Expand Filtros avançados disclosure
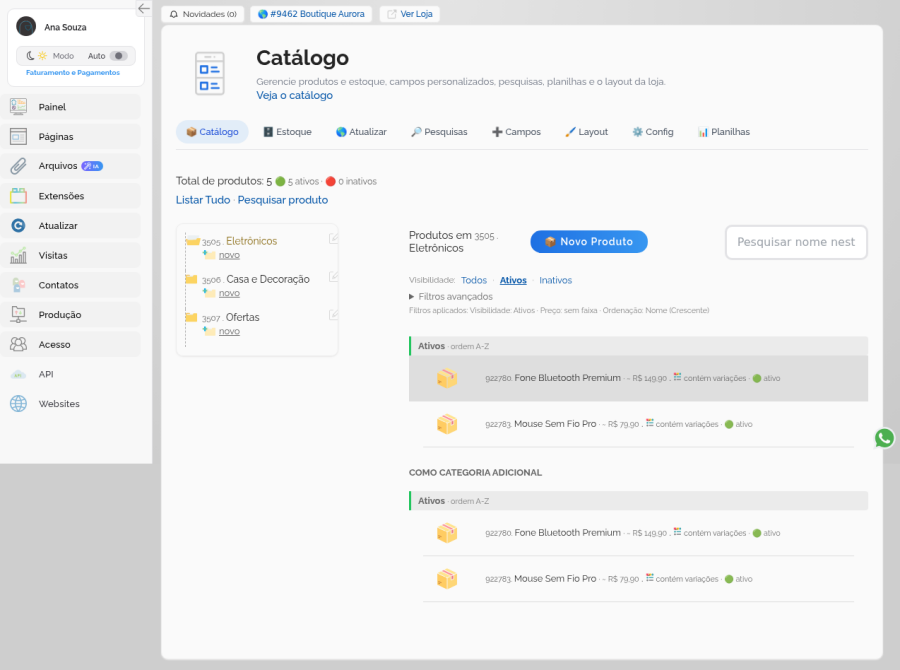Image resolution: width=900 pixels, height=670 pixels. 451,296
